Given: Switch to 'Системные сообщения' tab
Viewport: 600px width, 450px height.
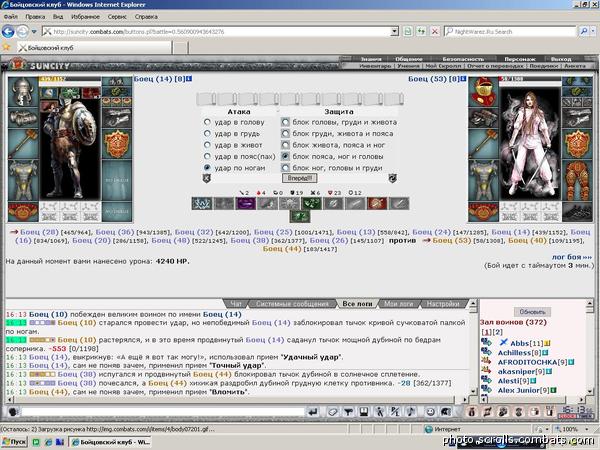Looking at the screenshot, I should (x=292, y=304).
